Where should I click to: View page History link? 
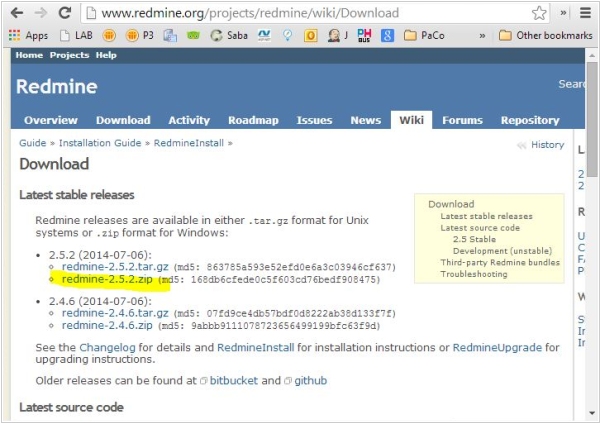pyautogui.click(x=547, y=145)
